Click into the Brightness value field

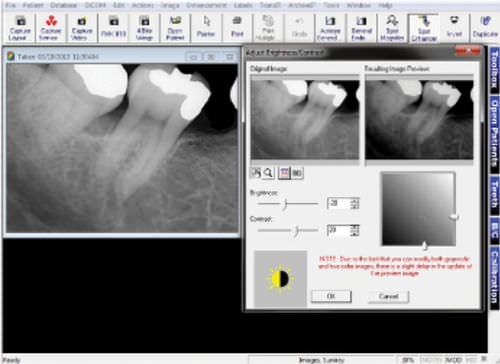[339, 203]
